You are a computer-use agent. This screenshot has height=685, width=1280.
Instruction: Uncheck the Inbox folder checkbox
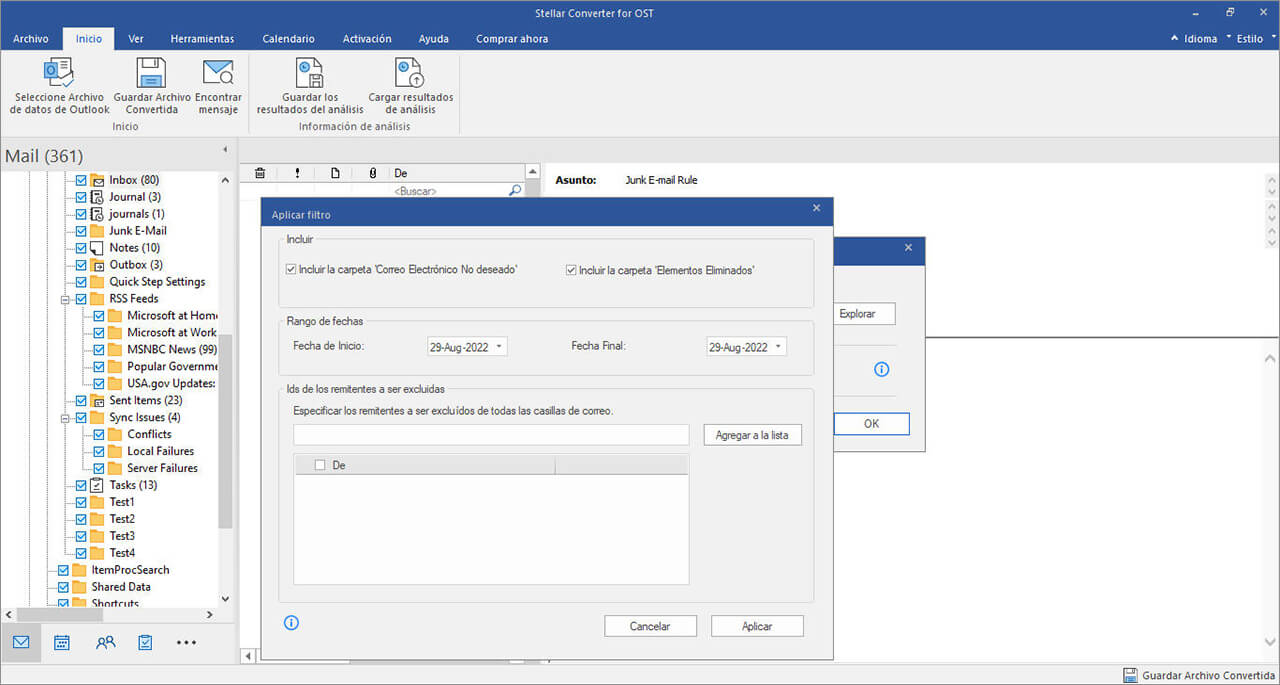(82, 180)
